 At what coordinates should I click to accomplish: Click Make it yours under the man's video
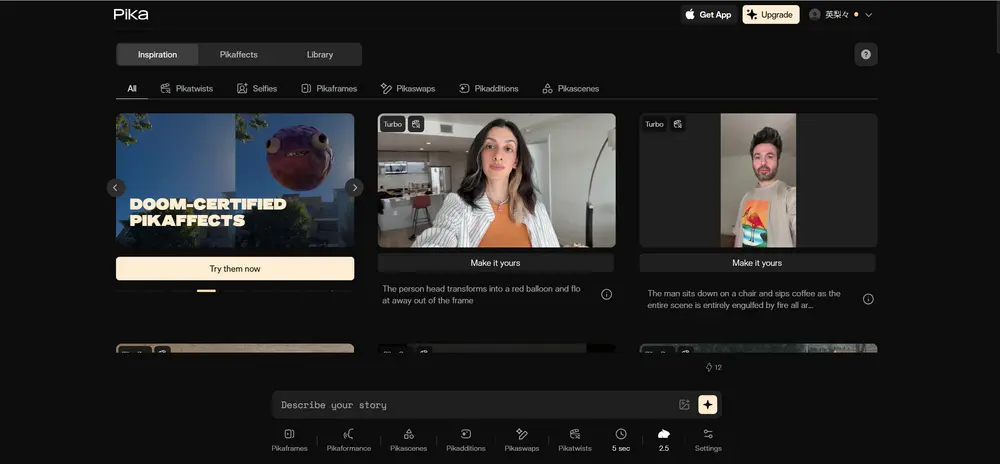tap(757, 263)
